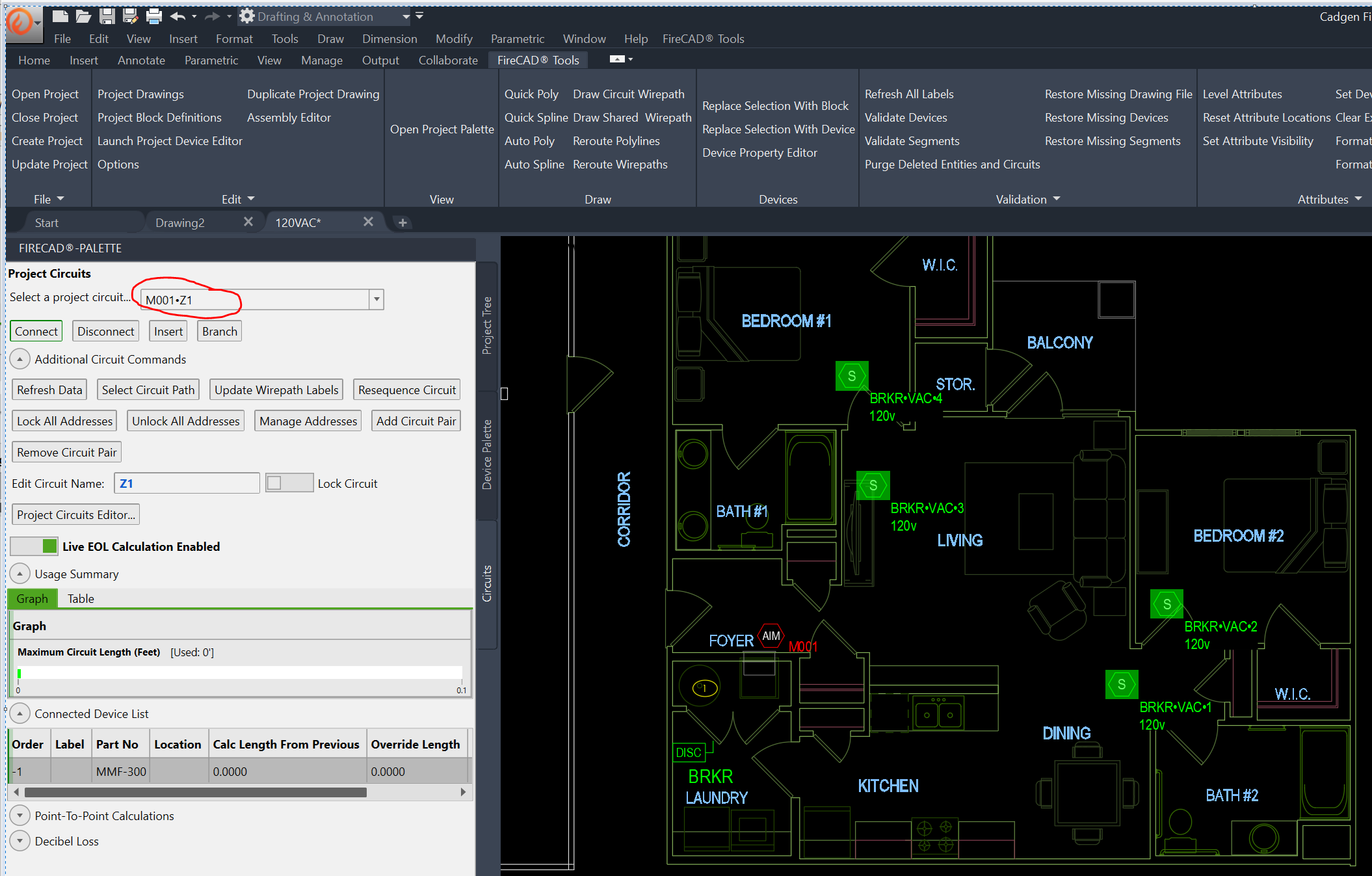Image resolution: width=1372 pixels, height=876 pixels.
Task: Click Draw Circuit Wirepath command
Action: [628, 94]
